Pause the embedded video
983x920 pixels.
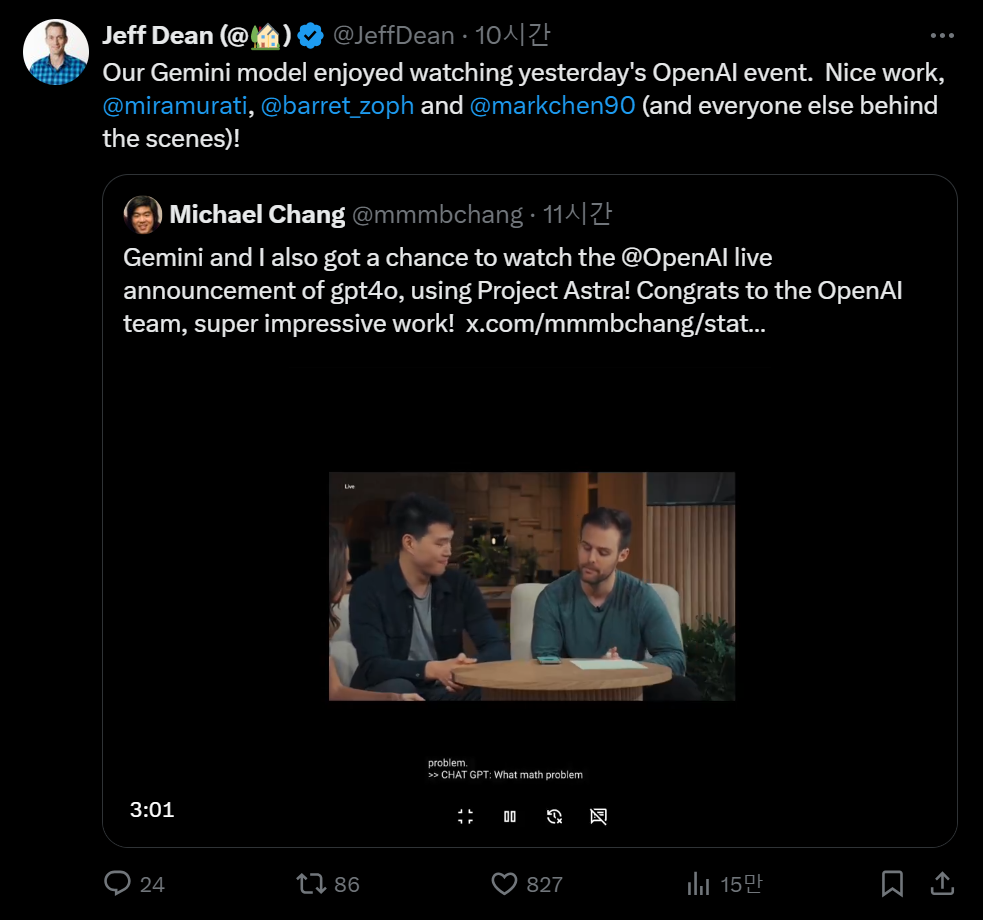click(510, 816)
